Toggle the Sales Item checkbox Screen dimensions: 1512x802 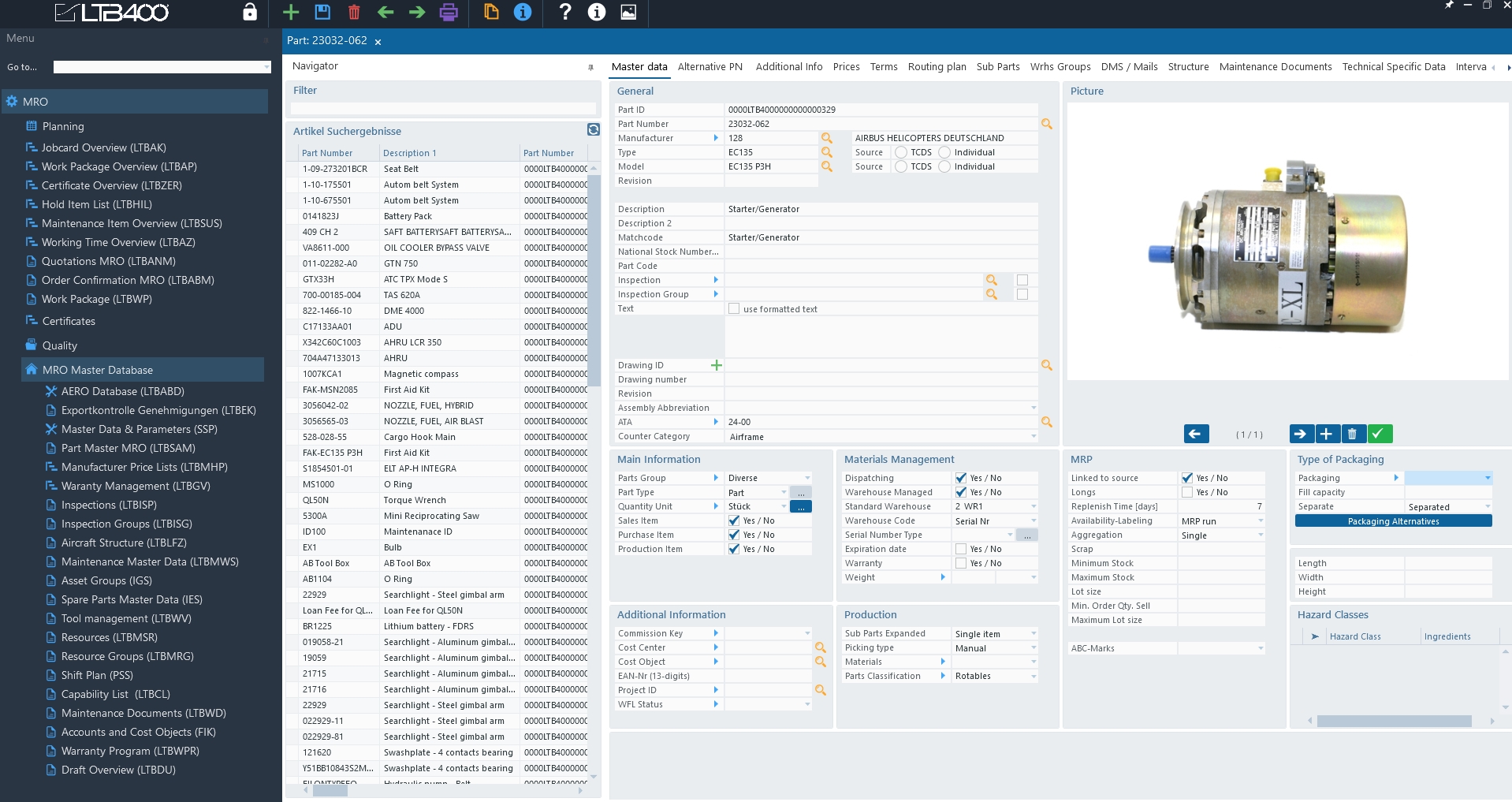click(735, 520)
